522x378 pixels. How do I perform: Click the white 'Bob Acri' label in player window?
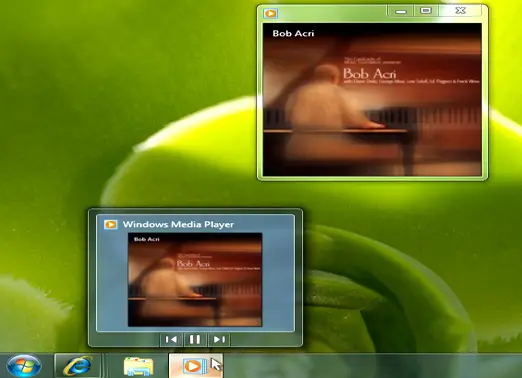(x=293, y=33)
